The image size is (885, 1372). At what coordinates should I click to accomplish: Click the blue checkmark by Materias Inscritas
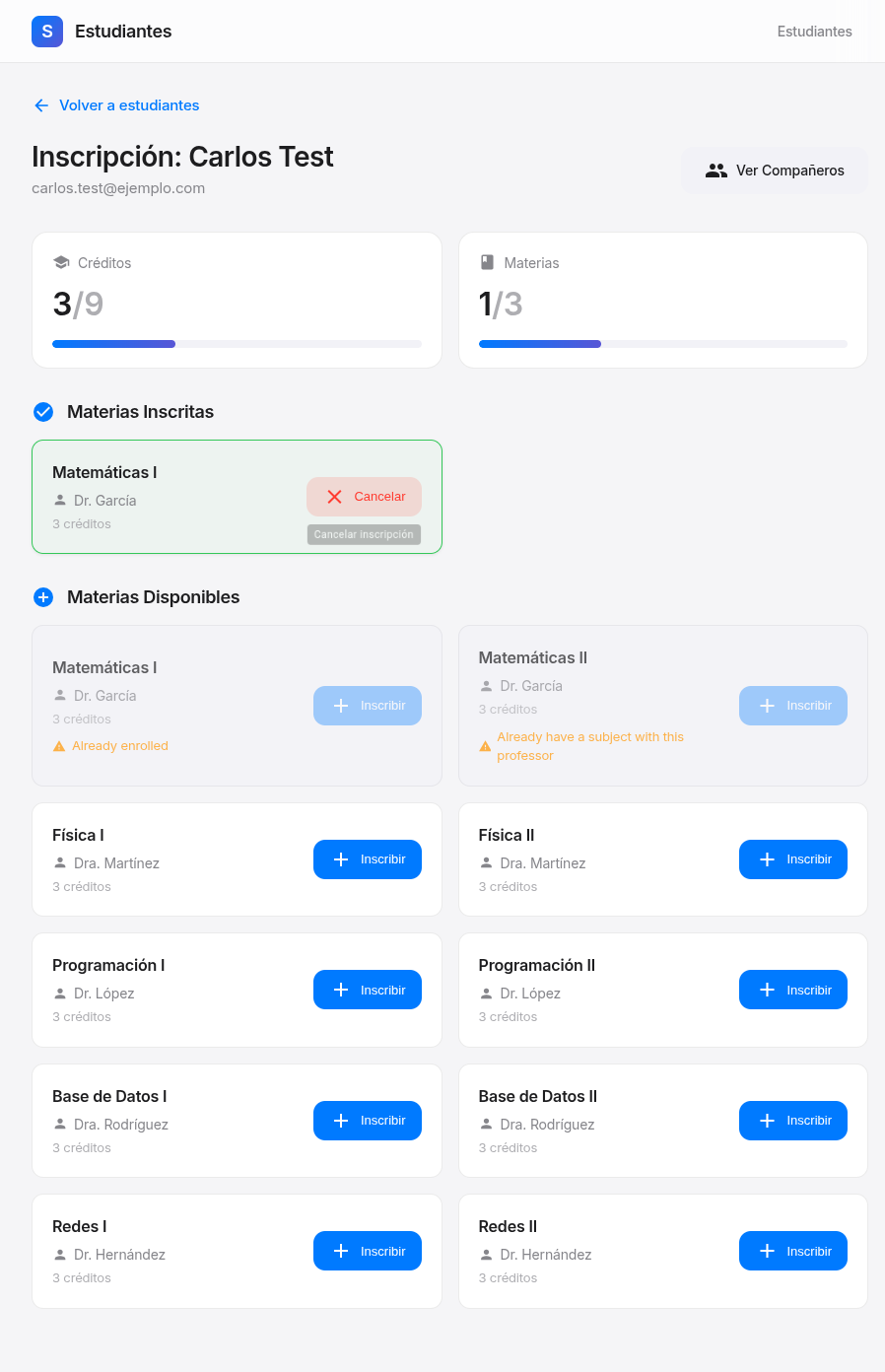pyautogui.click(x=43, y=412)
